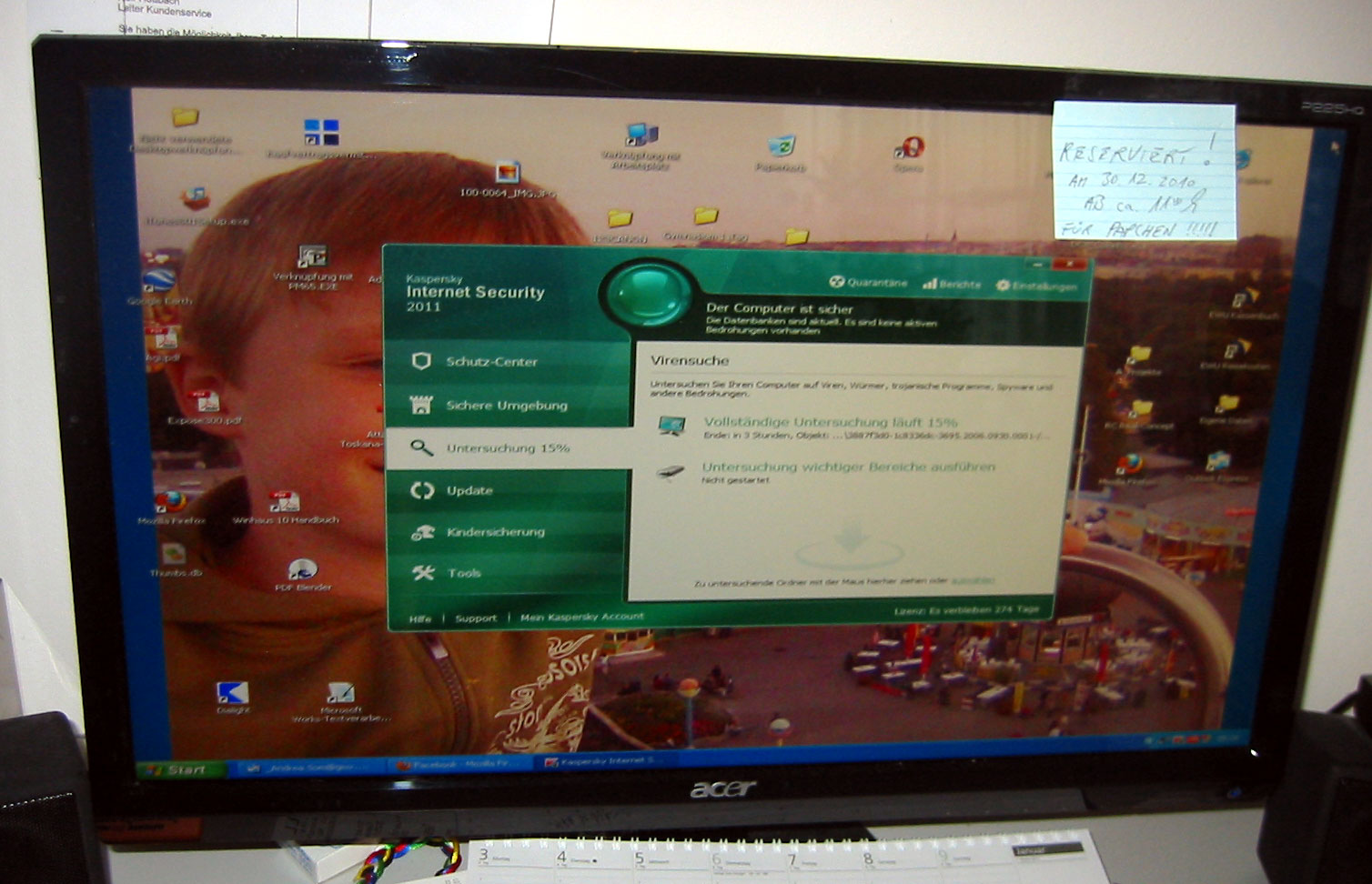Minimize the Kaspersky Internet Security window
This screenshot has height=884, width=1372.
1037,264
